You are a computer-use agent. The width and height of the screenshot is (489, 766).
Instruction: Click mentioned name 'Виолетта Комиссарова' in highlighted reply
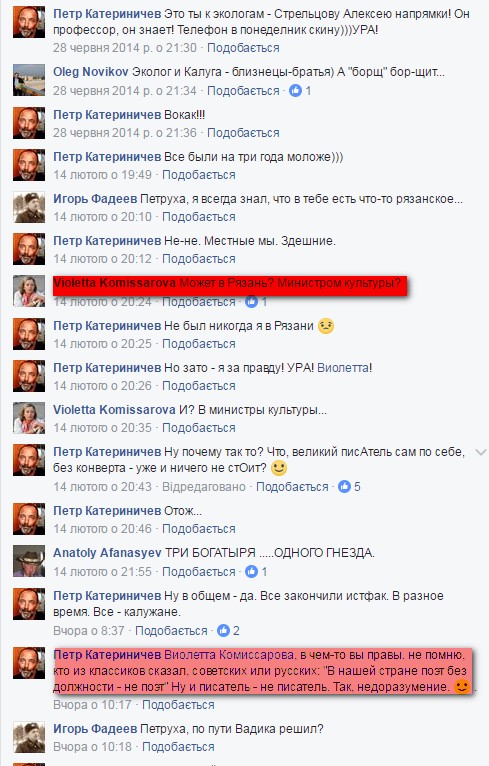(x=230, y=655)
